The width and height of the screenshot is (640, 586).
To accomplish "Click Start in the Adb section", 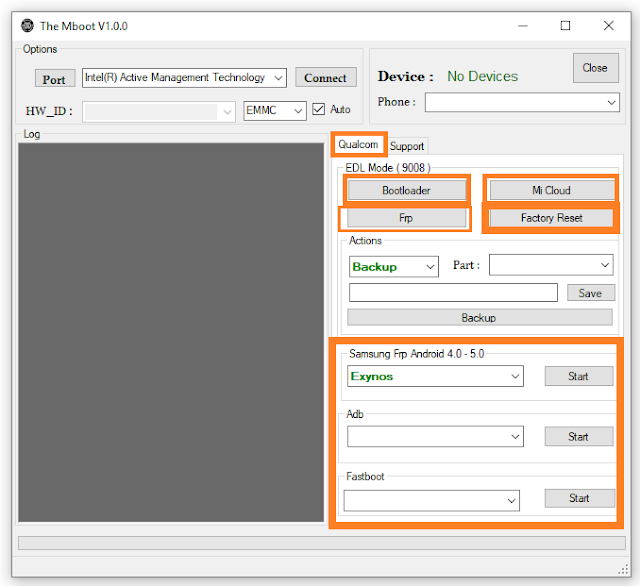I will 579,437.
